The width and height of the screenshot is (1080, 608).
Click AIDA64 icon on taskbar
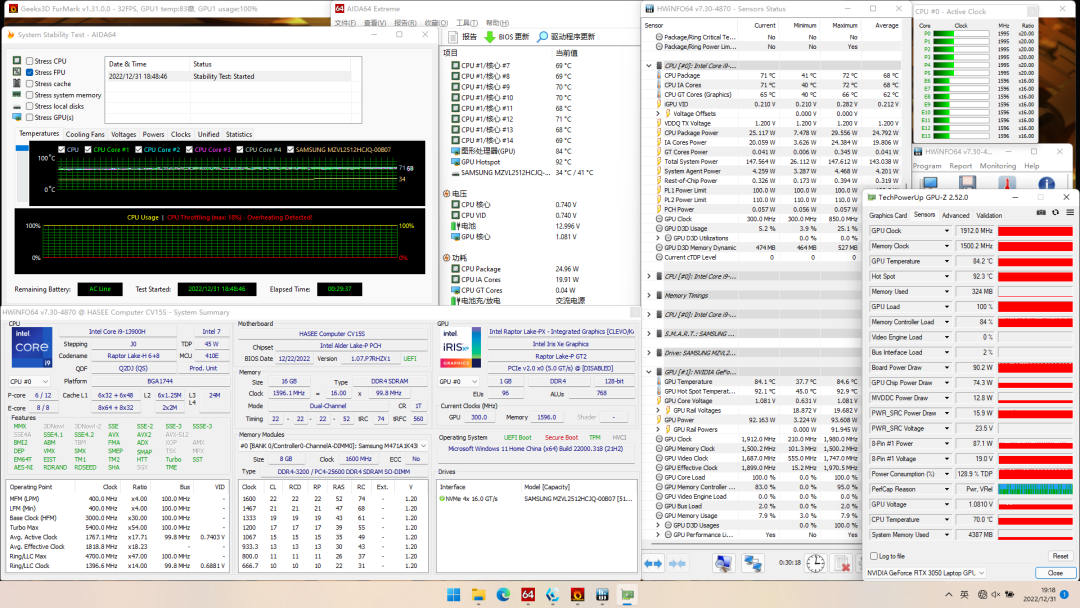[528, 595]
